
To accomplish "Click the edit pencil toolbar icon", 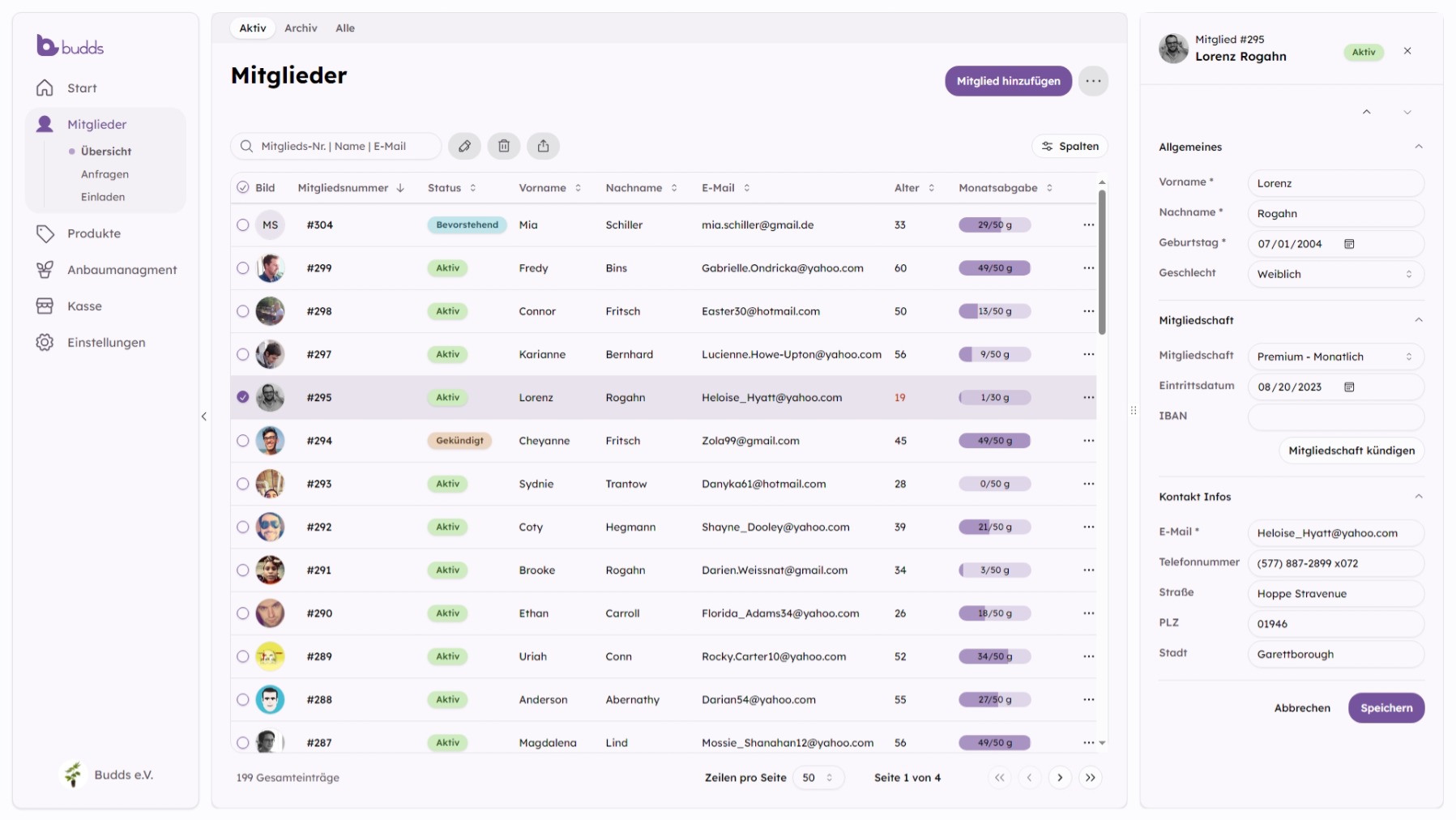I will pyautogui.click(x=464, y=146).
